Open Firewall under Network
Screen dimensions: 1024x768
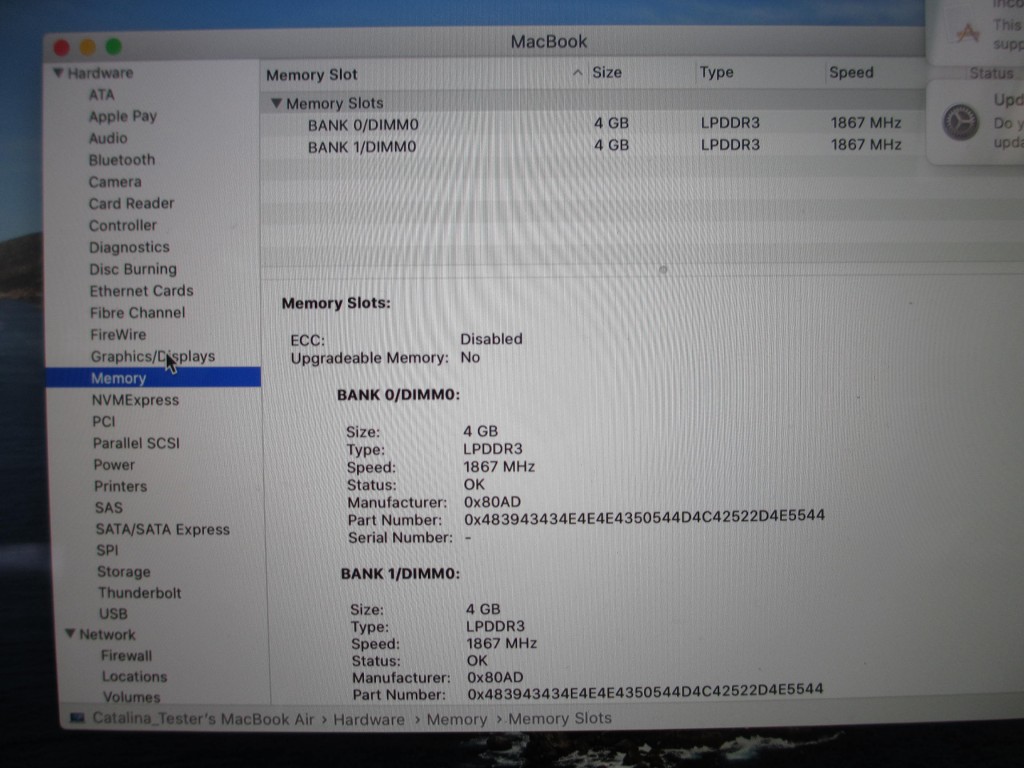tap(127, 656)
